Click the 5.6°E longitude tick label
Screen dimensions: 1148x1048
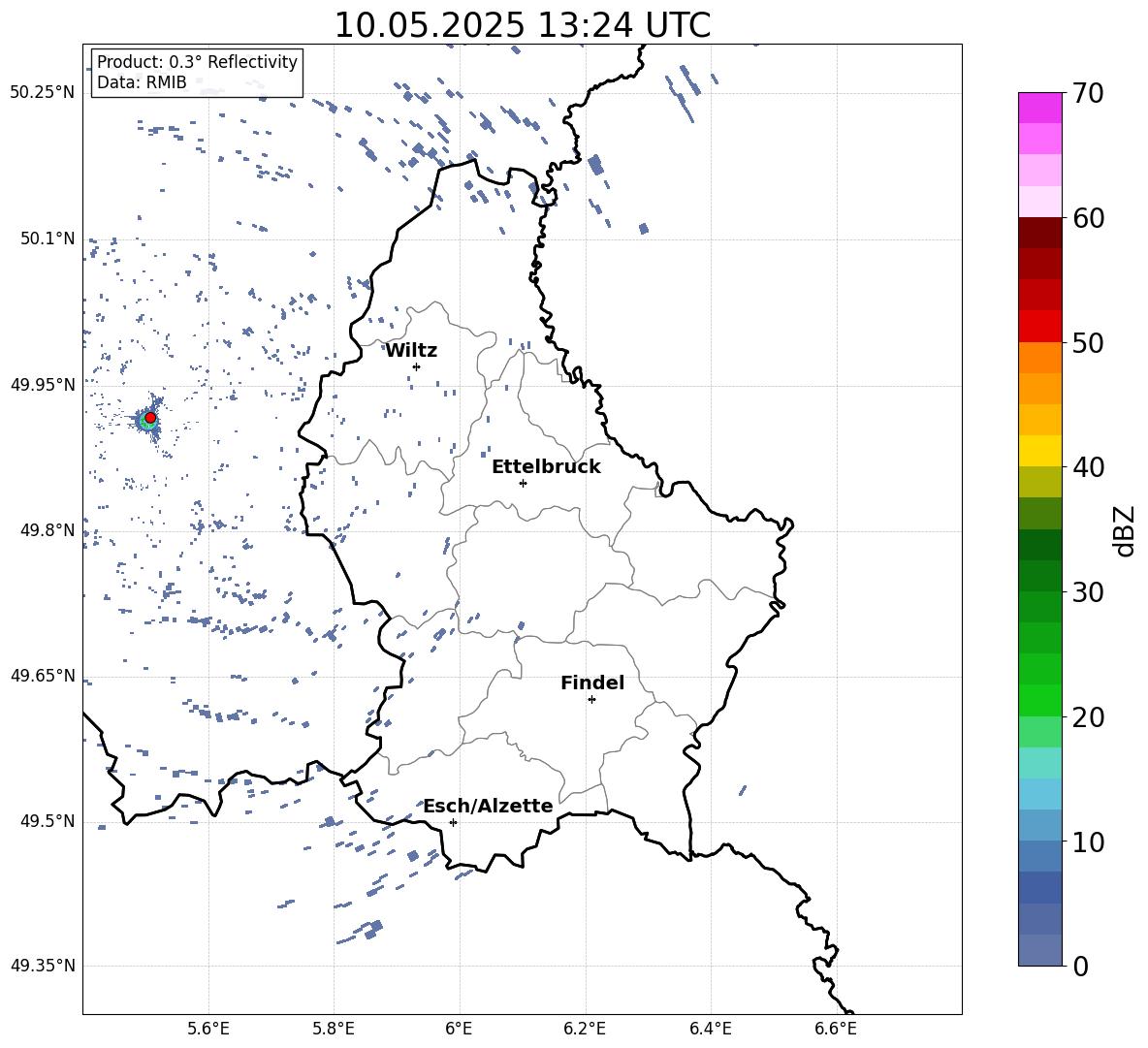click(208, 1029)
